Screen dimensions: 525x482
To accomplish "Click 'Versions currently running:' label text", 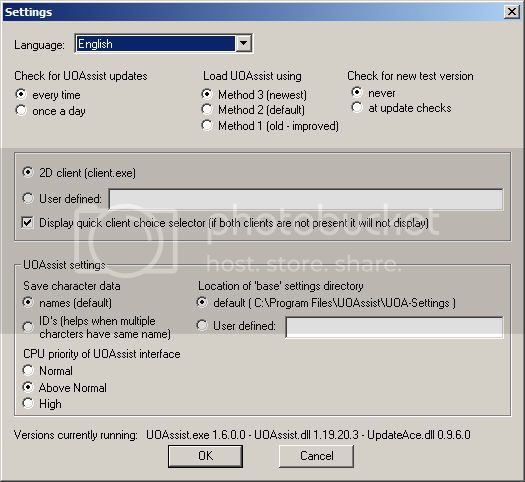I will pos(76,435).
